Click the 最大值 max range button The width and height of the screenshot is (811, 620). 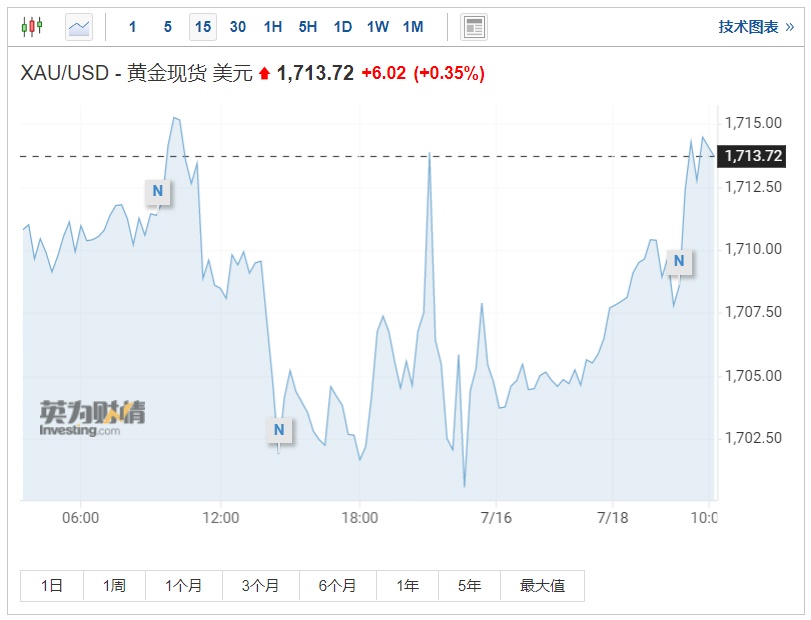pos(542,586)
